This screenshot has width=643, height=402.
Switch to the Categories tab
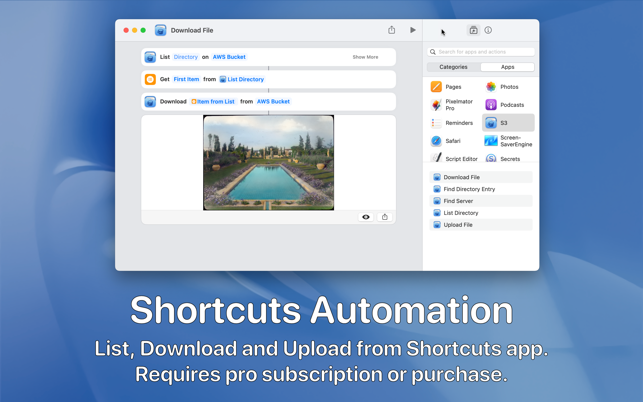click(x=454, y=67)
